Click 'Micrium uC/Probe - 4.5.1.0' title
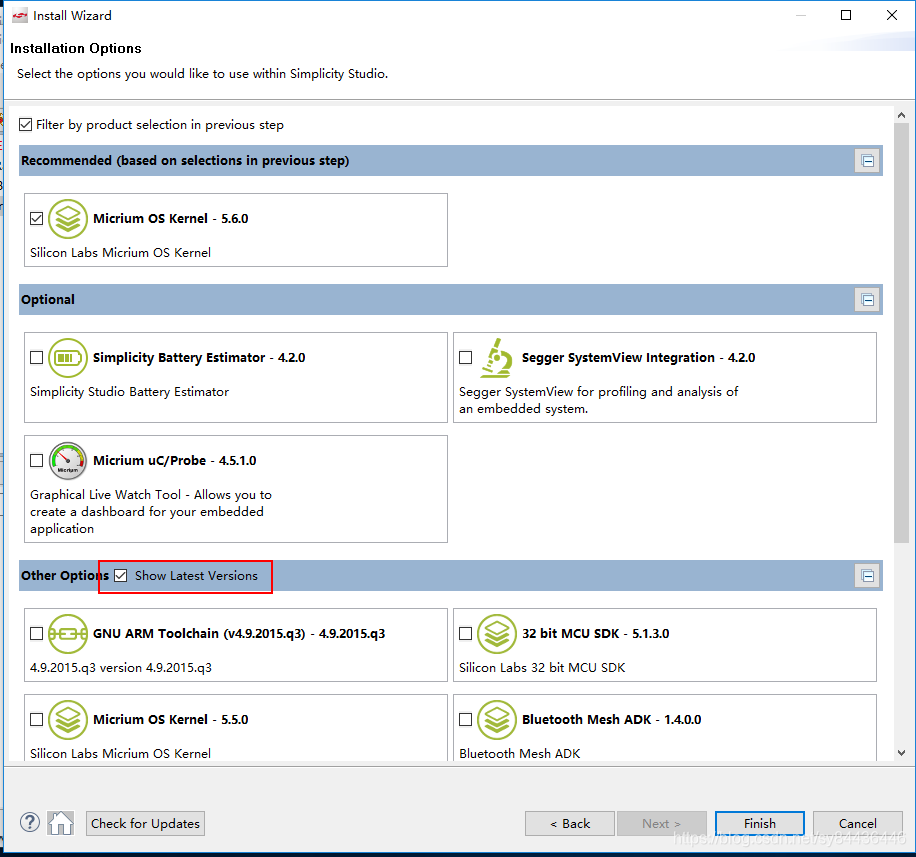The width and height of the screenshot is (916, 857). point(175,460)
